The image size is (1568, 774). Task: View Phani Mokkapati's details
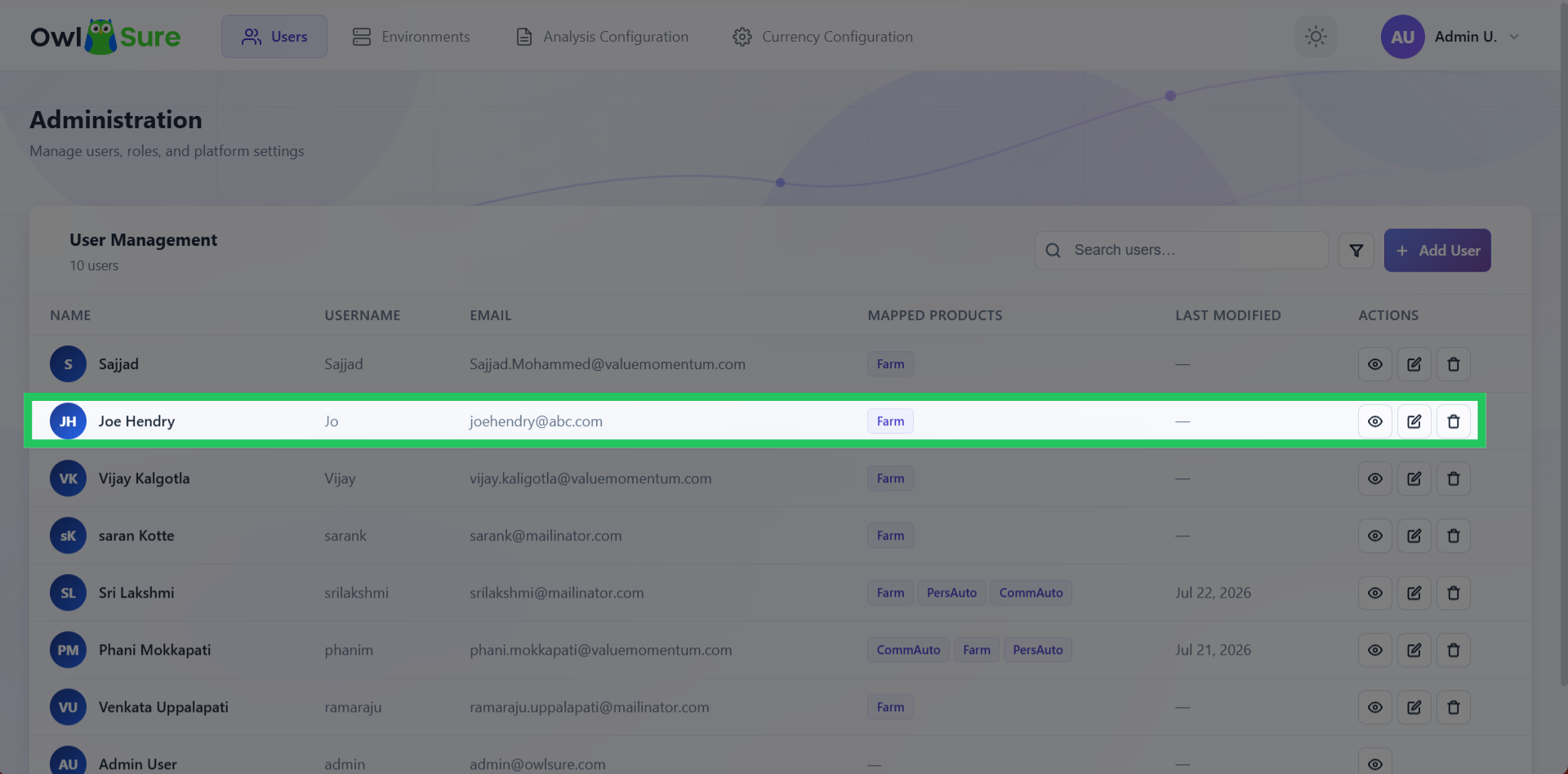(1375, 650)
